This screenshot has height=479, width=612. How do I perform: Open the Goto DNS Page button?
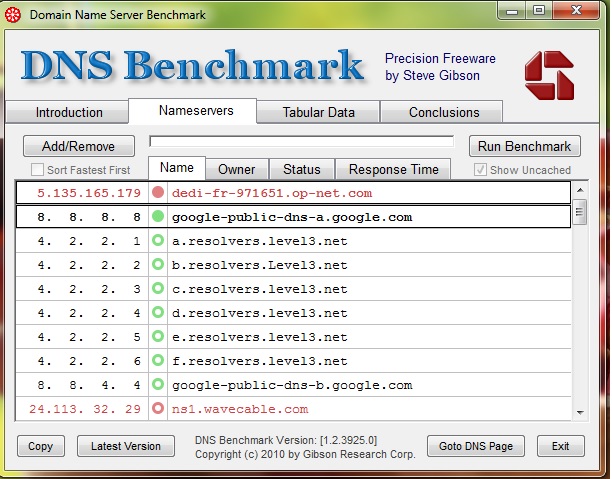[475, 446]
